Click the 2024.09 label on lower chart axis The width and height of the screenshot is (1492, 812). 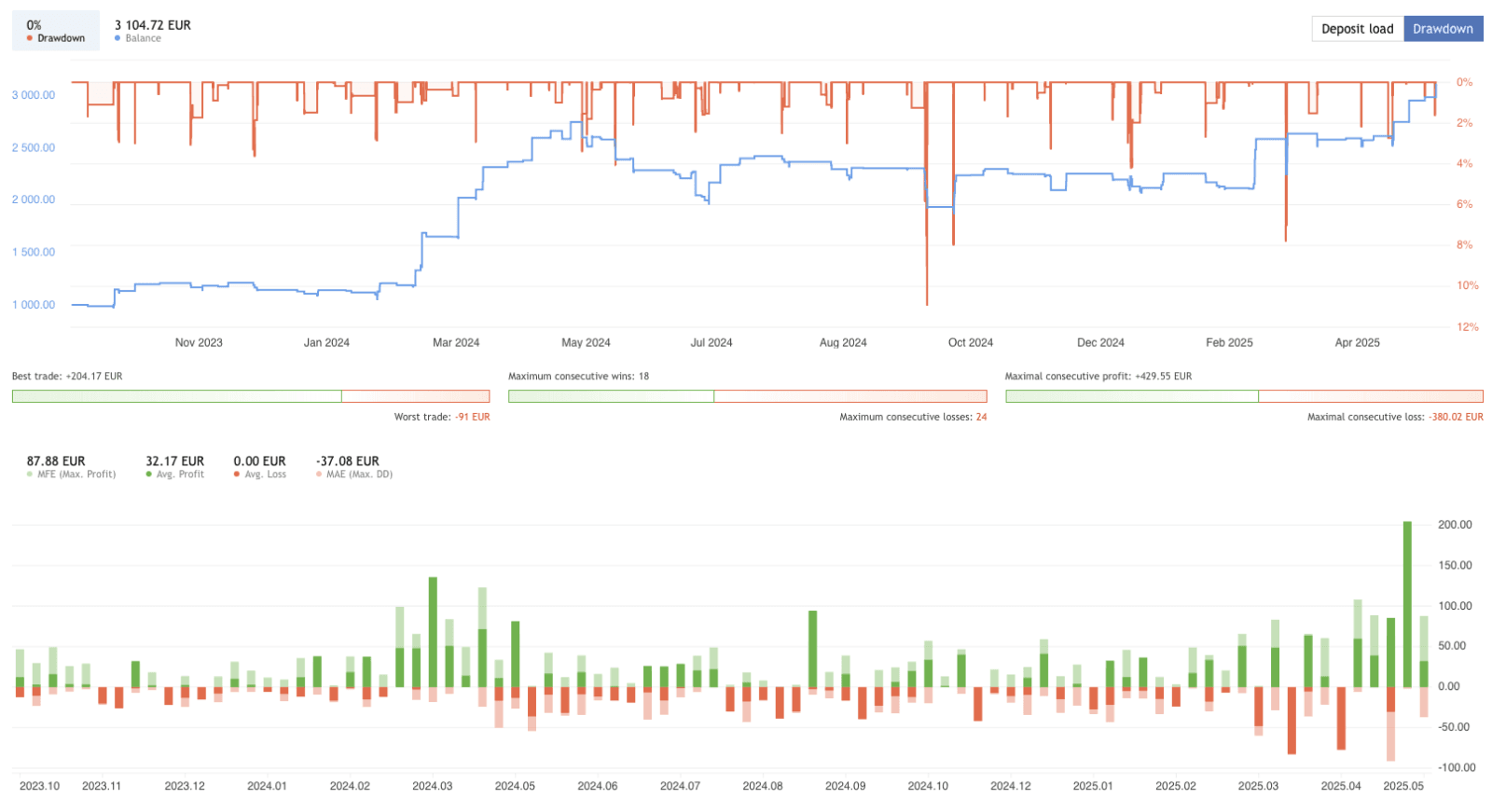pos(845,786)
